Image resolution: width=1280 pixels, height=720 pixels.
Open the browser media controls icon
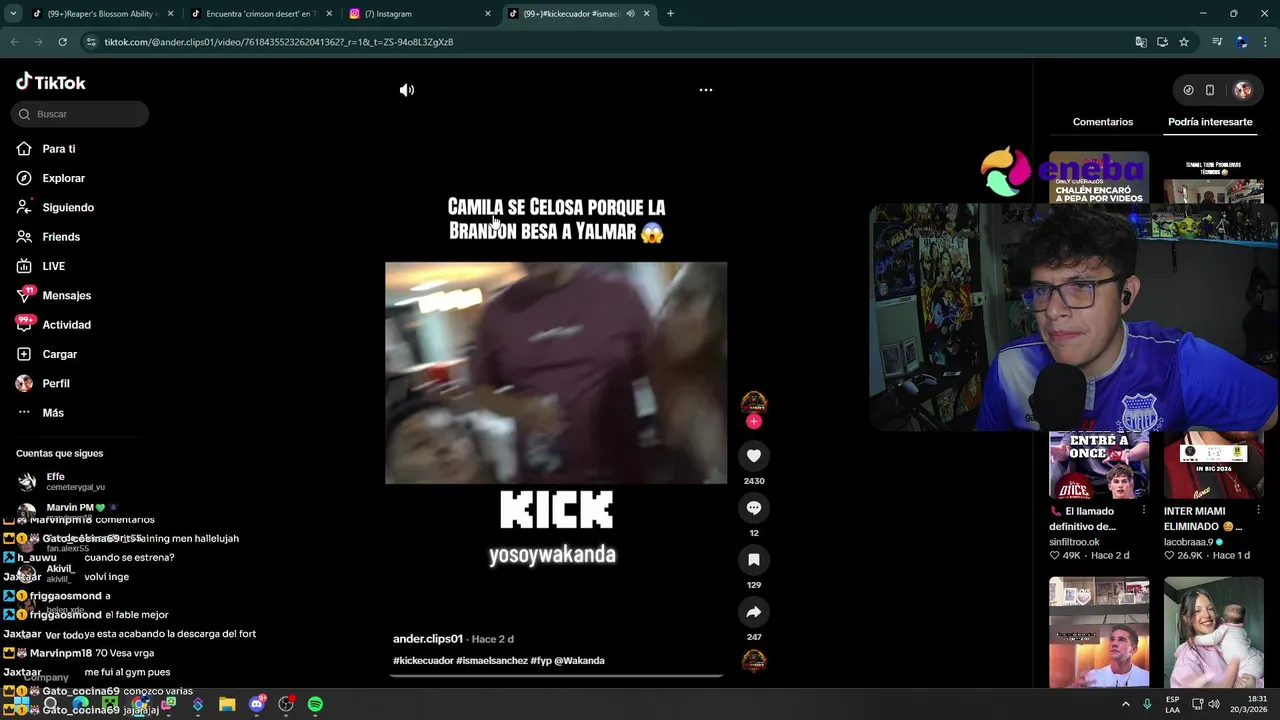tap(1217, 42)
